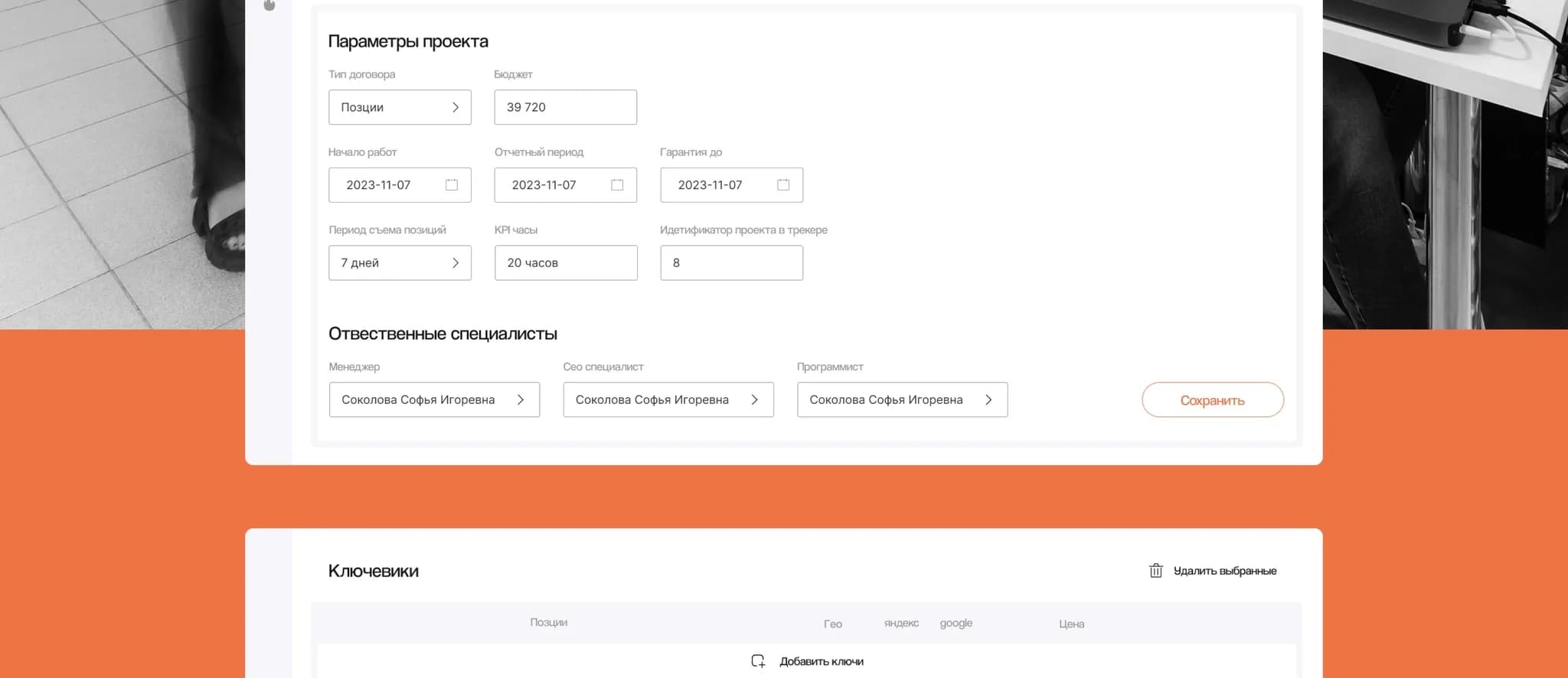Open calendar icon in Гарантия до field
This screenshot has height=678, width=1568.
pos(783,185)
